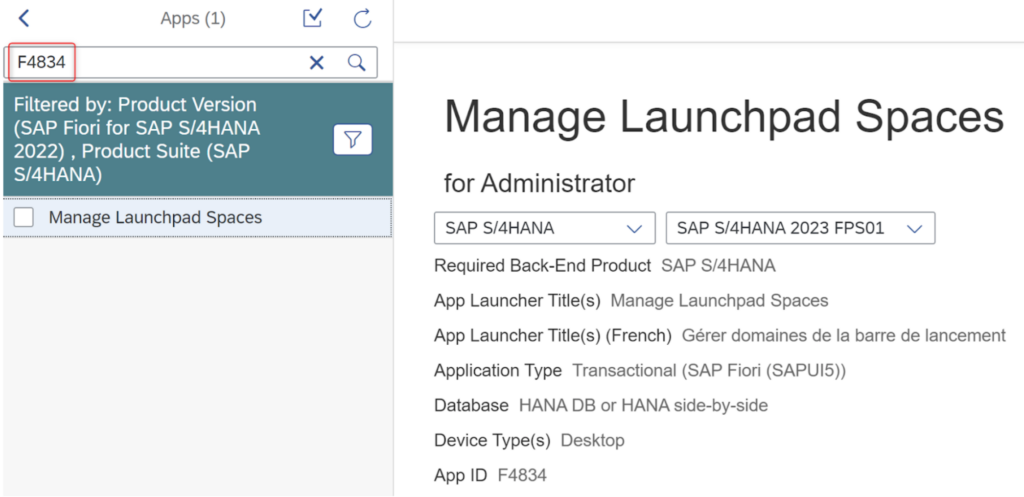Click the Manage Launchpad Spaces page heading
This screenshot has height=497, width=1024.
click(x=724, y=117)
